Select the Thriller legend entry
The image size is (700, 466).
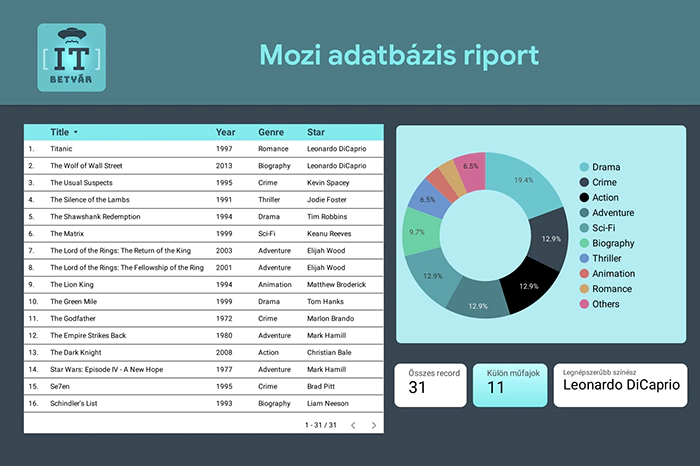click(608, 258)
